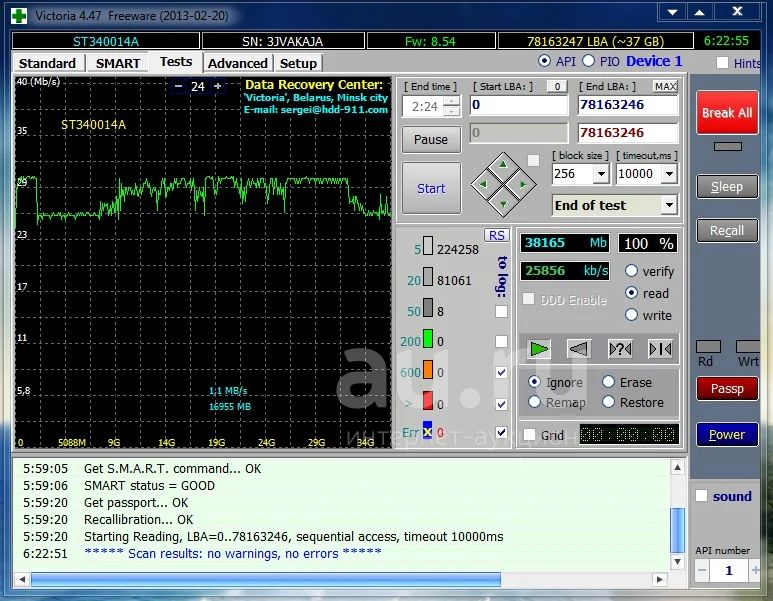Click the plus icon next to graph scale 24
The width and height of the screenshot is (773, 601).
coord(218,86)
